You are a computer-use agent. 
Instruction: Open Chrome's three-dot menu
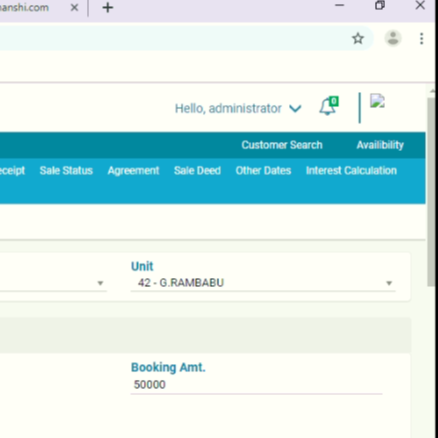point(421,39)
